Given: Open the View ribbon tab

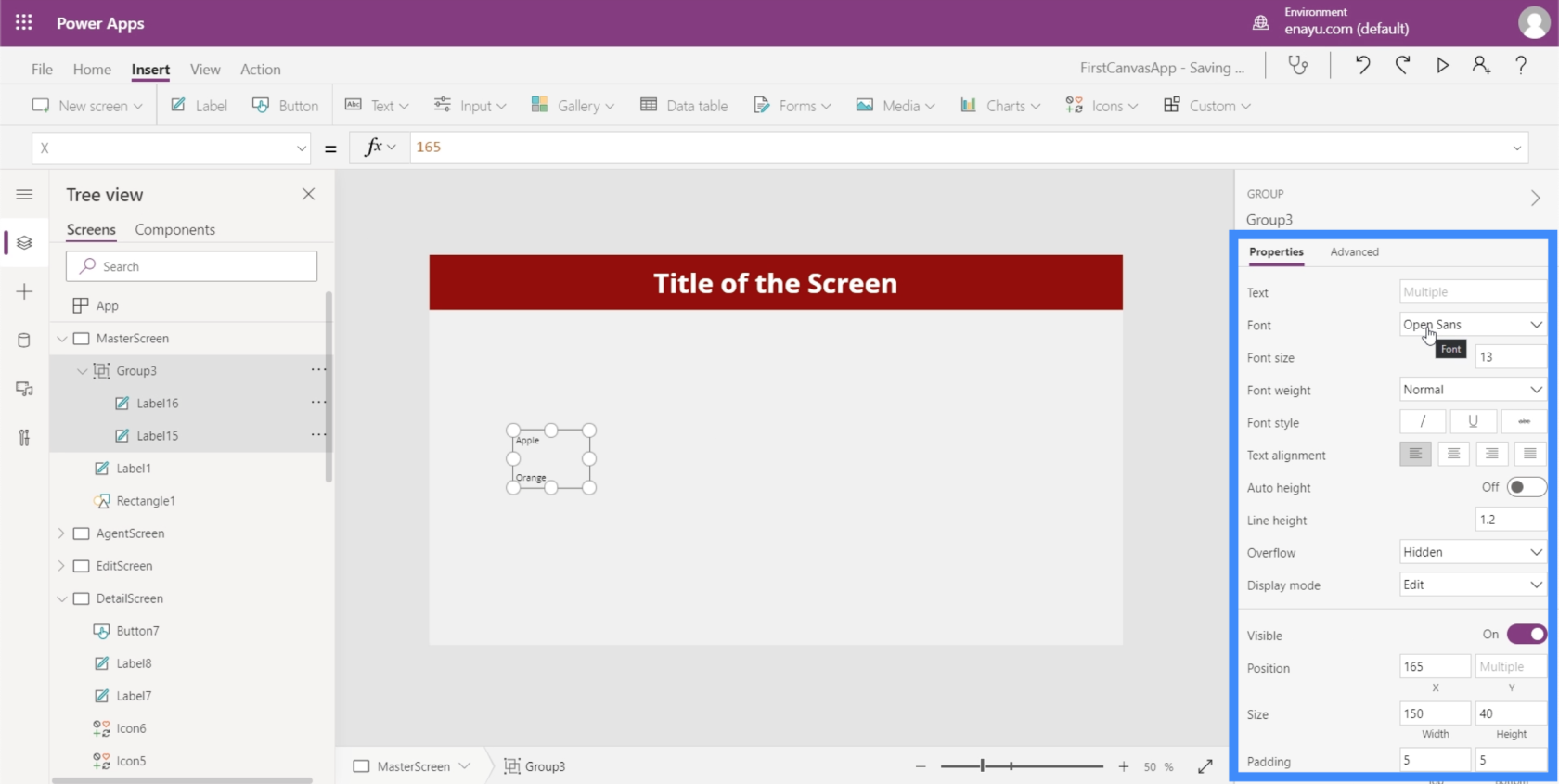Looking at the screenshot, I should pos(205,69).
